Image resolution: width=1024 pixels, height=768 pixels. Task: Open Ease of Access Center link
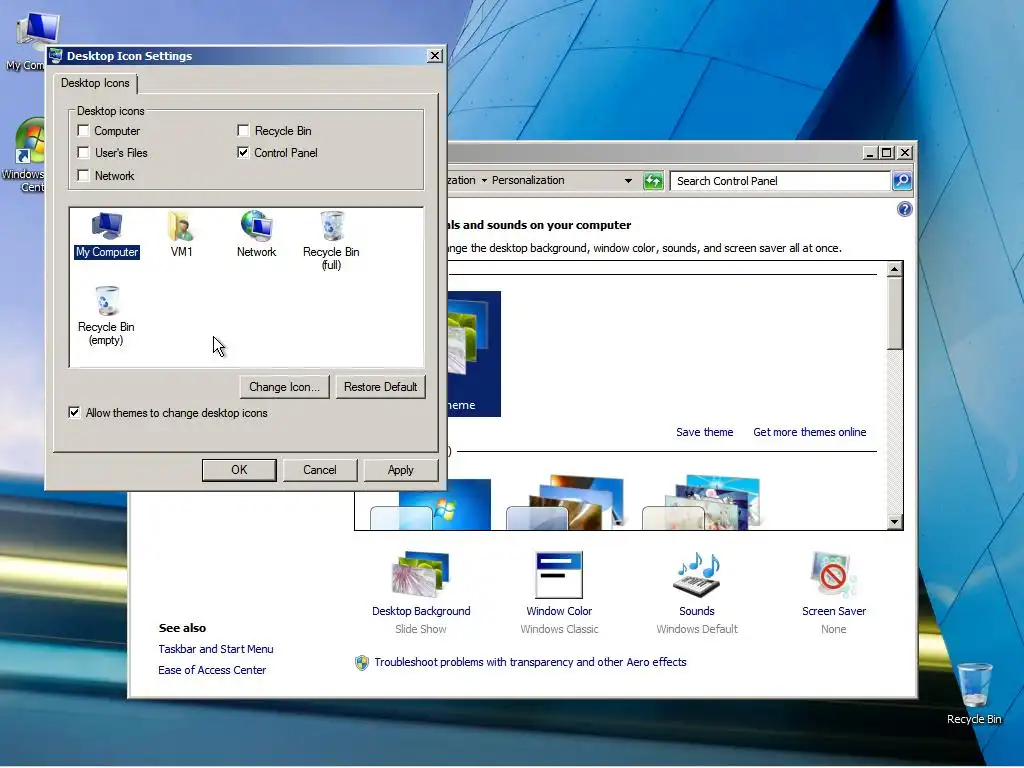coord(212,670)
